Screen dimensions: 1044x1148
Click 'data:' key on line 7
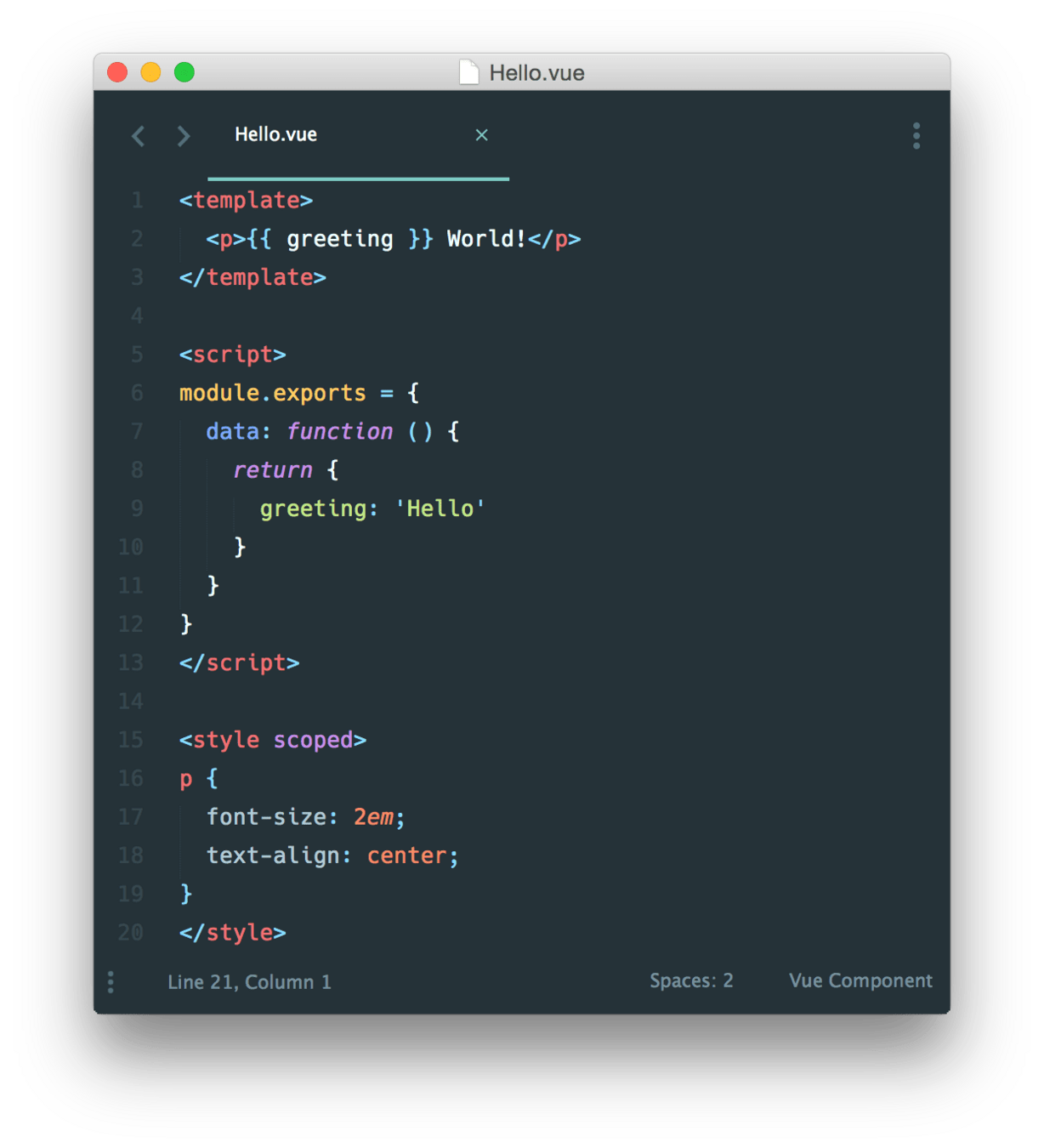239,431
